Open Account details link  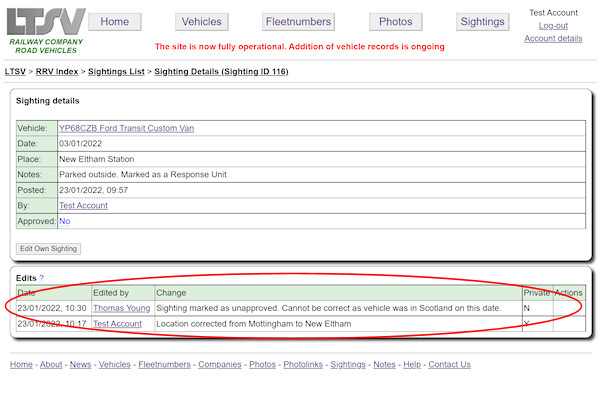point(553,39)
